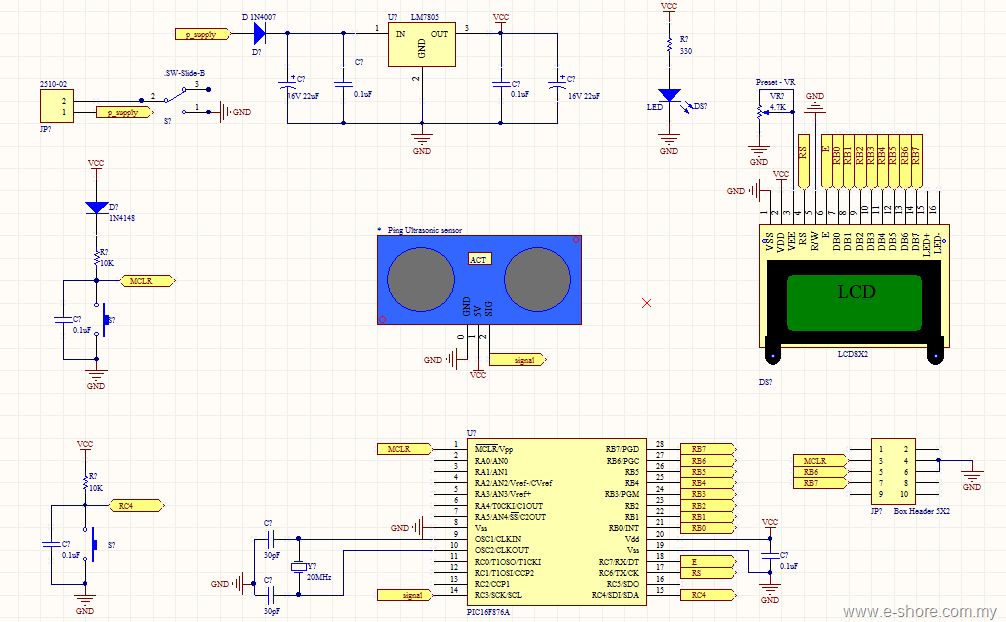Click the 1N4148 diode symbol
Viewport: 1006px width, 622px height.
click(96, 207)
